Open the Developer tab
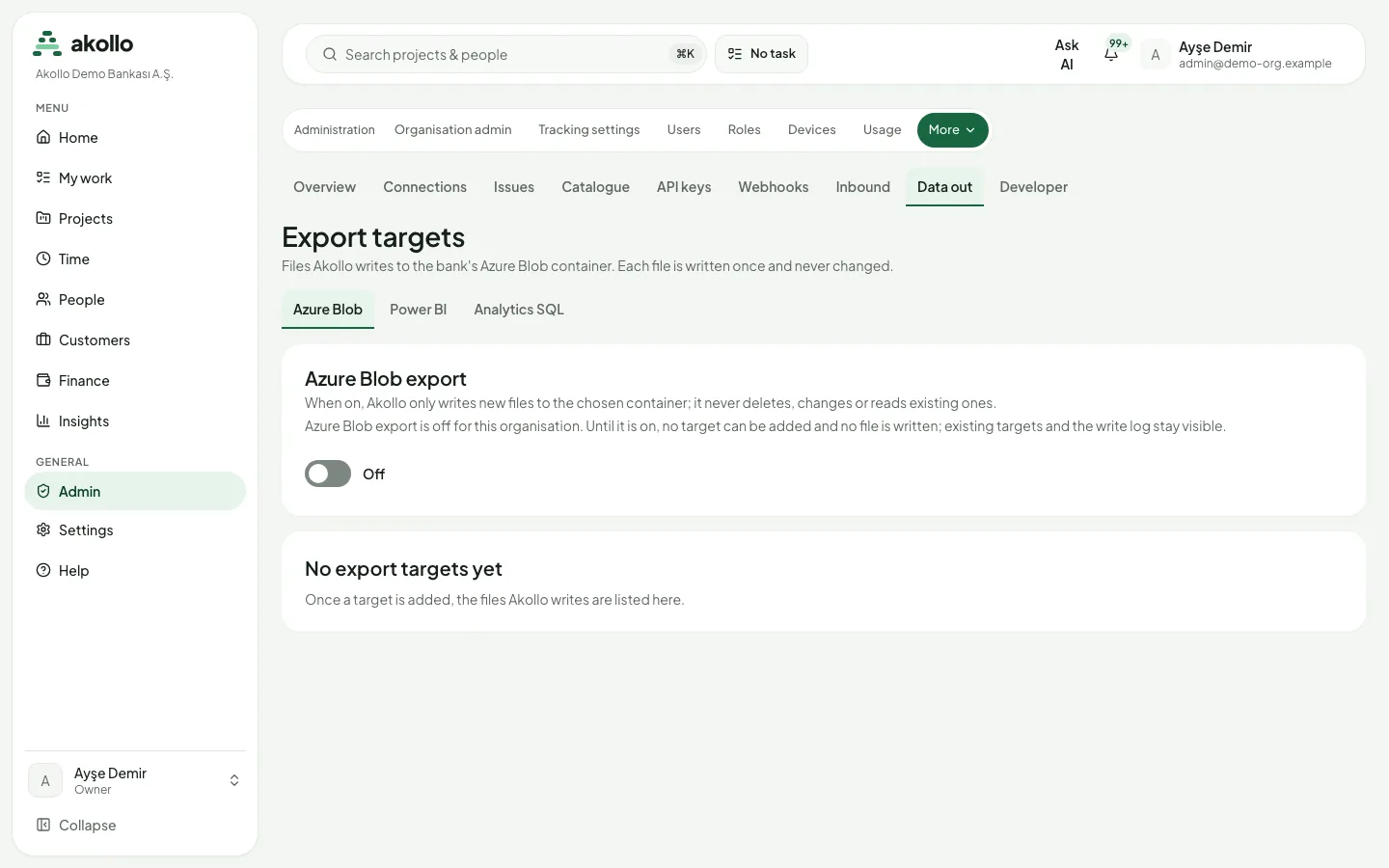Viewport: 1389px width, 868px height. click(x=1033, y=187)
